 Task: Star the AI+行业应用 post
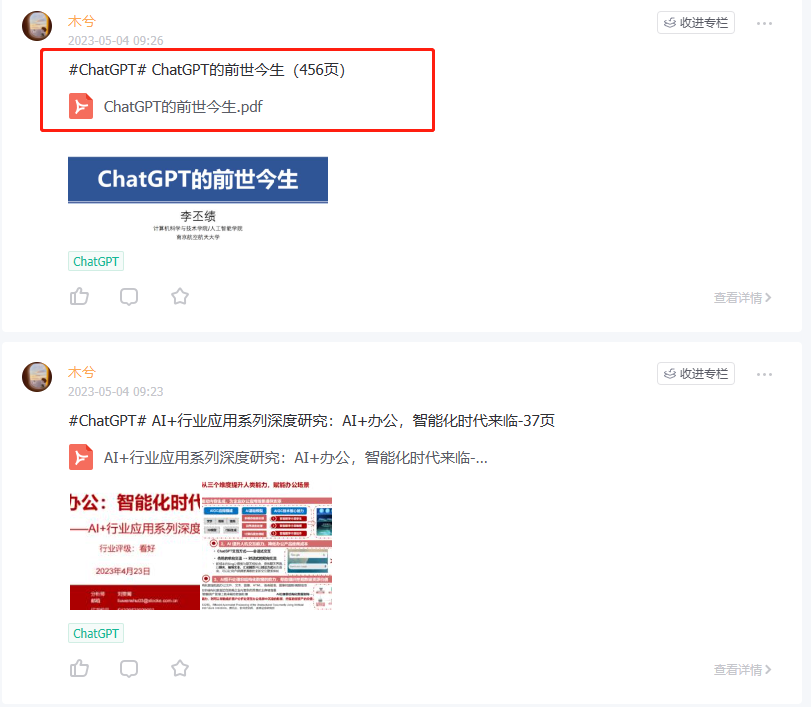(179, 668)
